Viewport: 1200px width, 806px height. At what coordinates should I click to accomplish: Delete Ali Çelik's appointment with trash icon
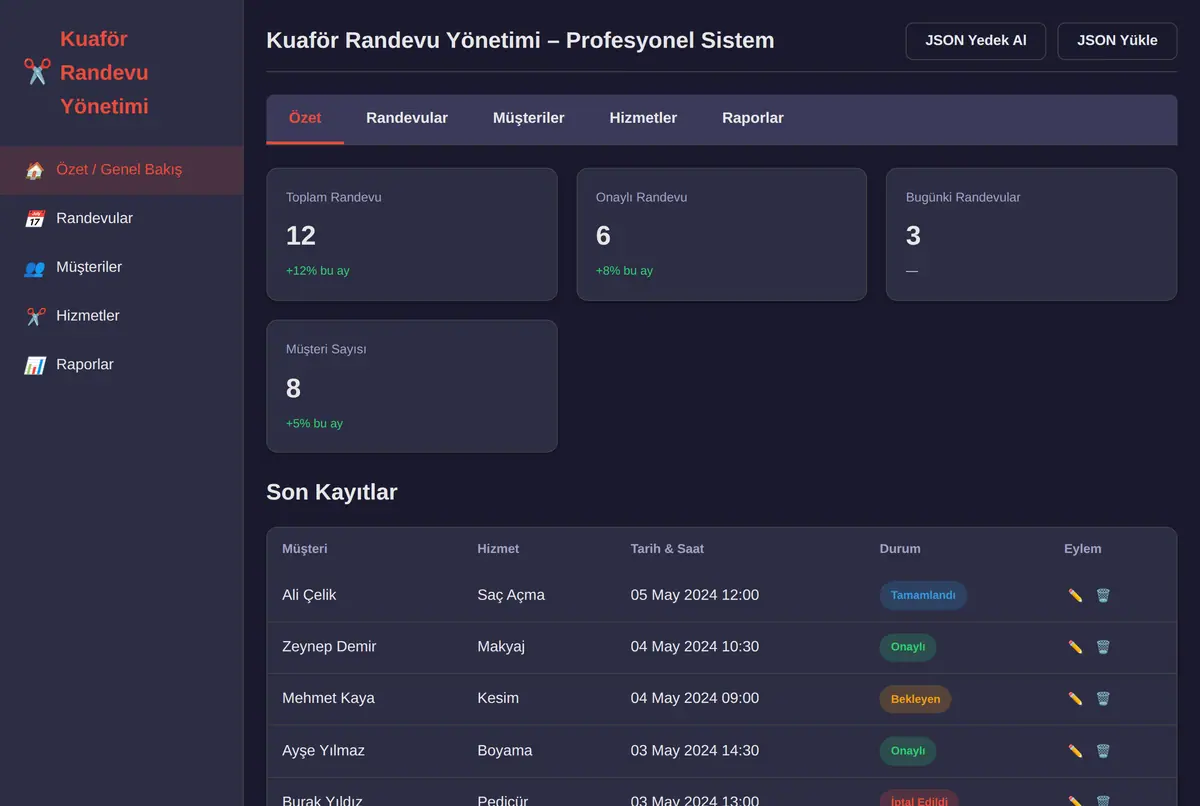1103,595
